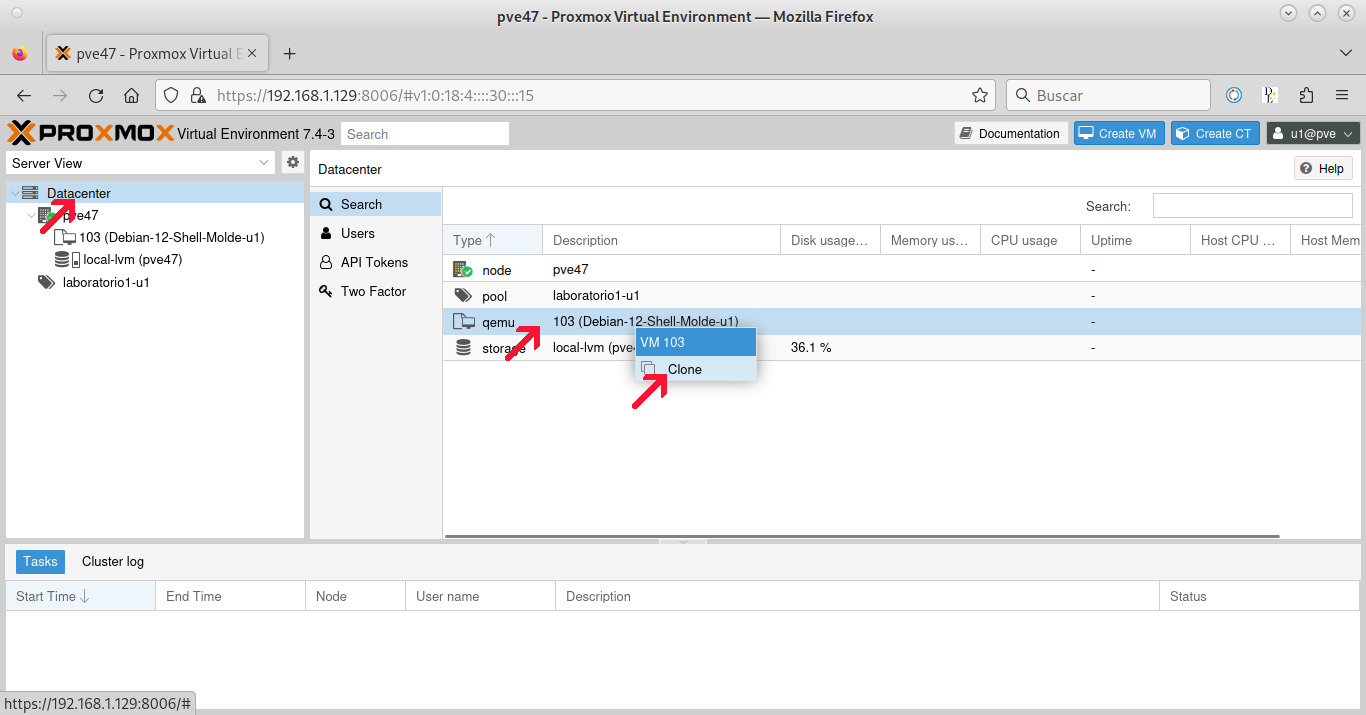Open the Server View gear settings
The width and height of the screenshot is (1366, 715).
(292, 162)
